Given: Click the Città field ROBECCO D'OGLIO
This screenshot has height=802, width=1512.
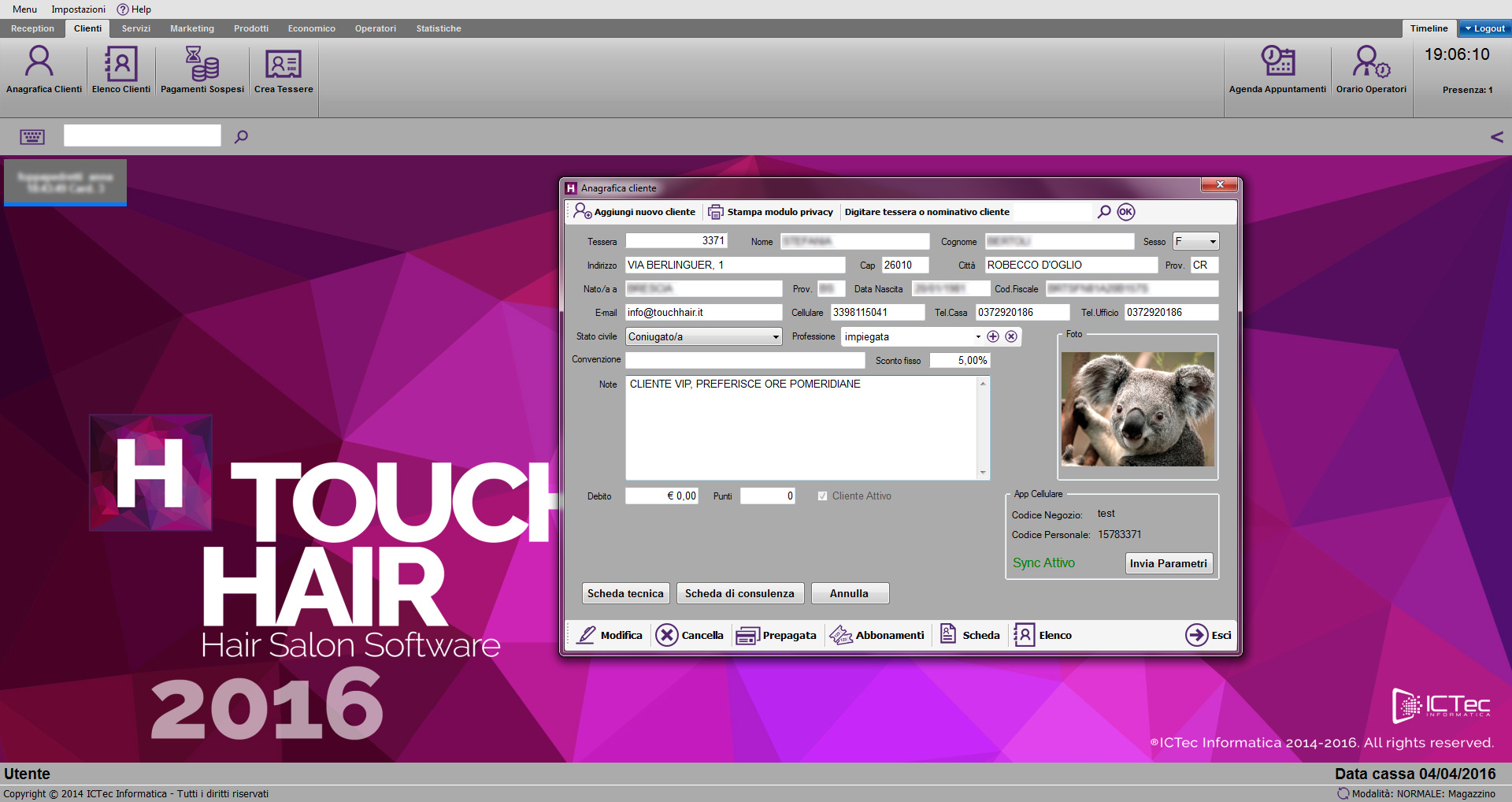Looking at the screenshot, I should pyautogui.click(x=1071, y=265).
